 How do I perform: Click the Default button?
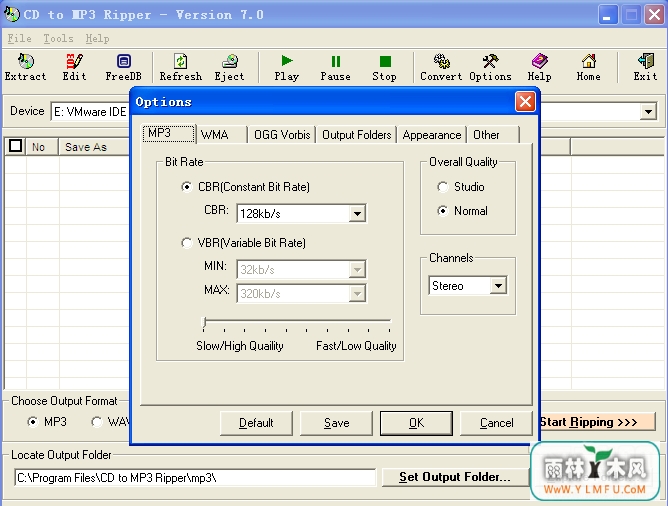(x=256, y=423)
